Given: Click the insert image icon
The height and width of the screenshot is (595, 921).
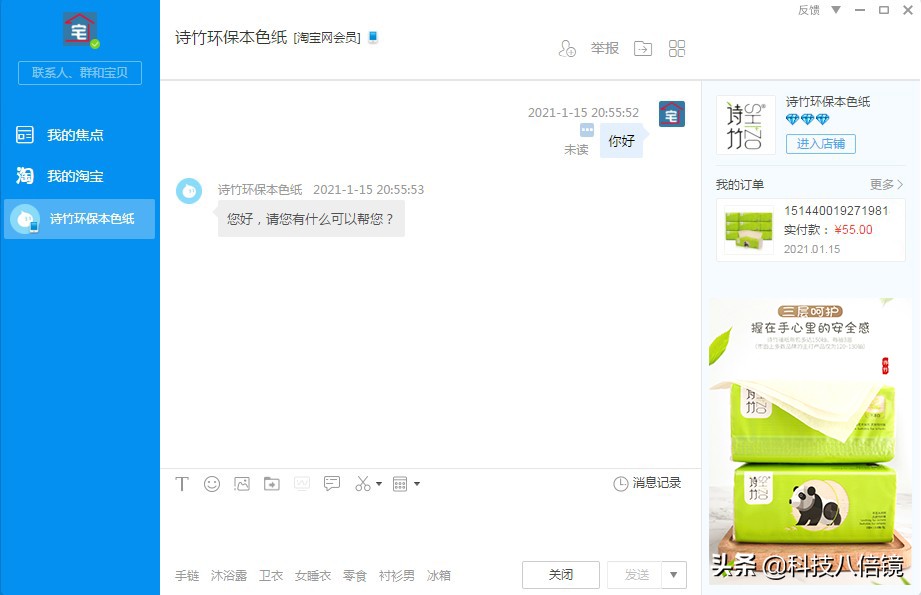Looking at the screenshot, I should pos(242,483).
